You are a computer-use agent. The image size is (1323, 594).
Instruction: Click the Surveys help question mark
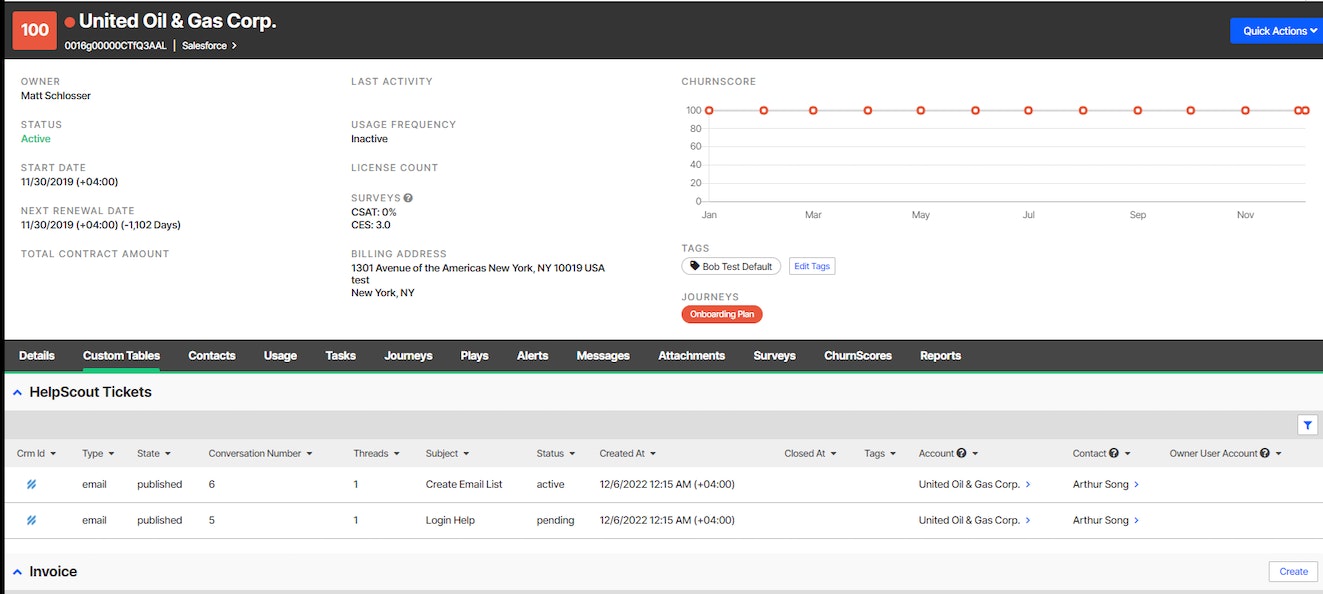click(x=408, y=198)
